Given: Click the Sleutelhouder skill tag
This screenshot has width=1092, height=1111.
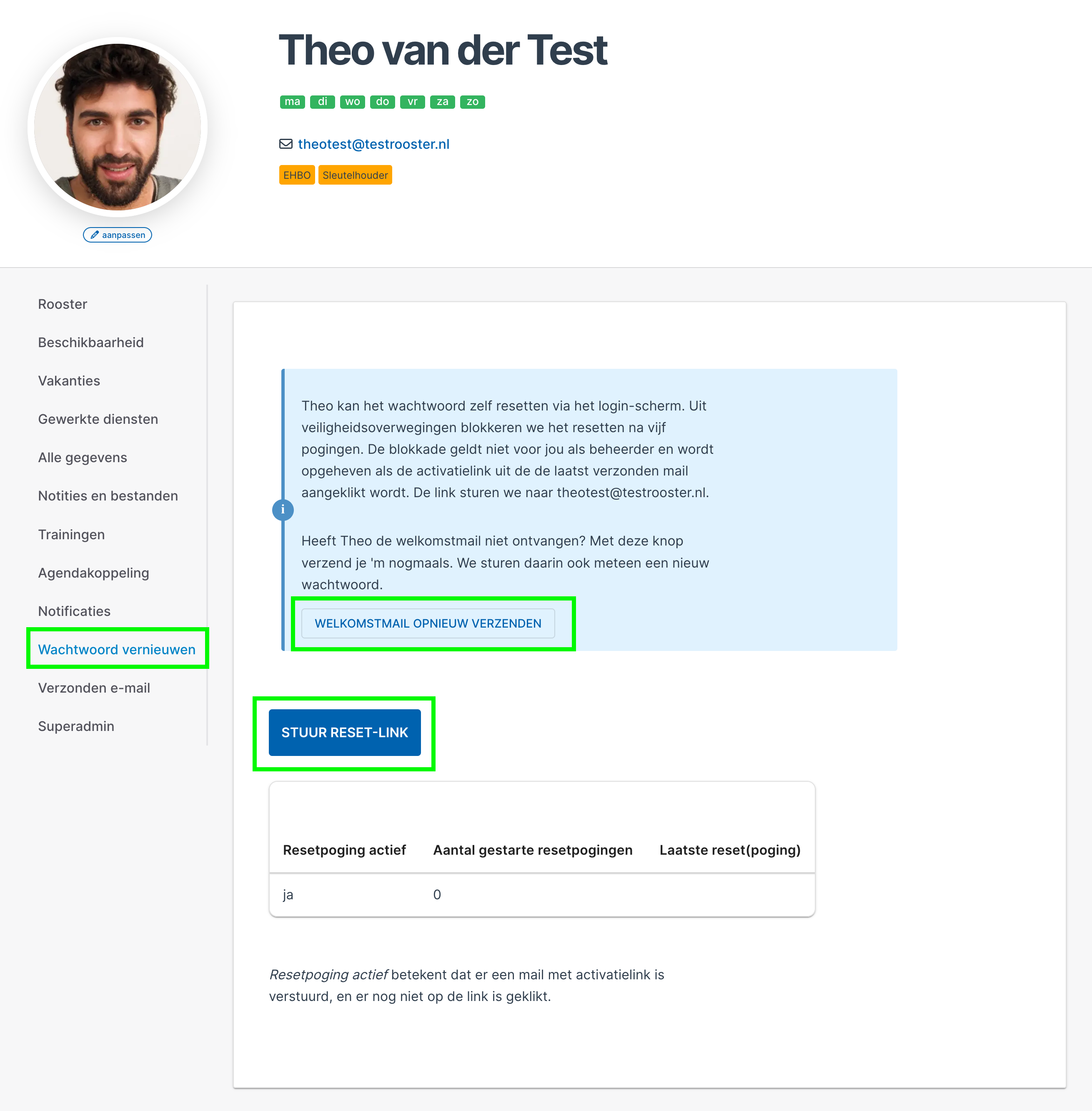Looking at the screenshot, I should (x=355, y=175).
